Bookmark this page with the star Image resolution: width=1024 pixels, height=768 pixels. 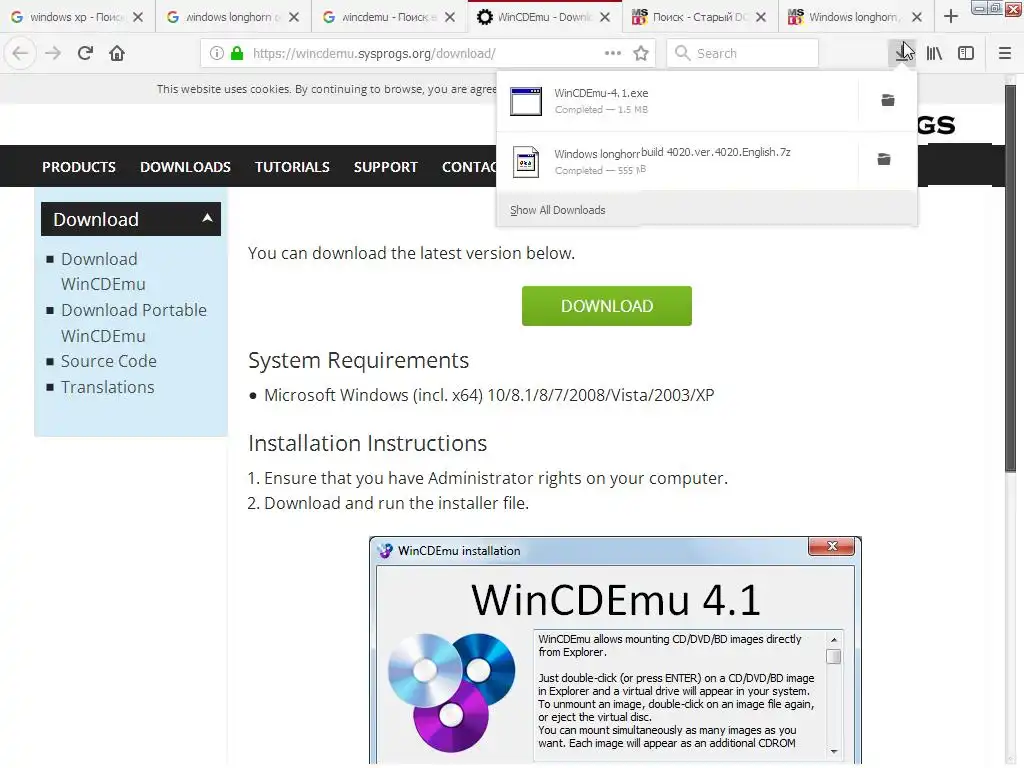tap(641, 53)
